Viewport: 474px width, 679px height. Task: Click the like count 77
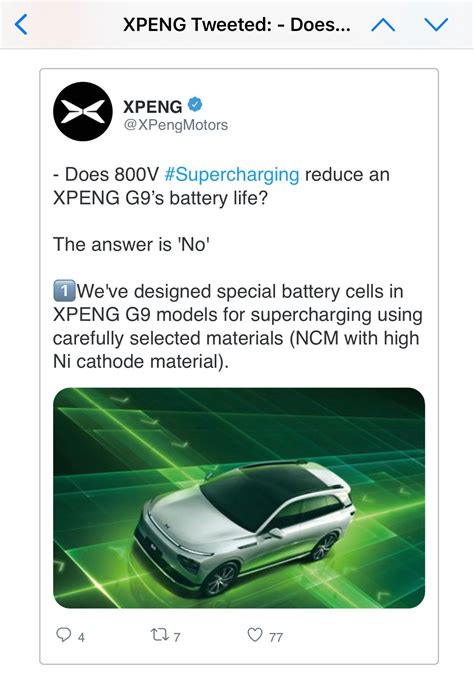tap(276, 637)
